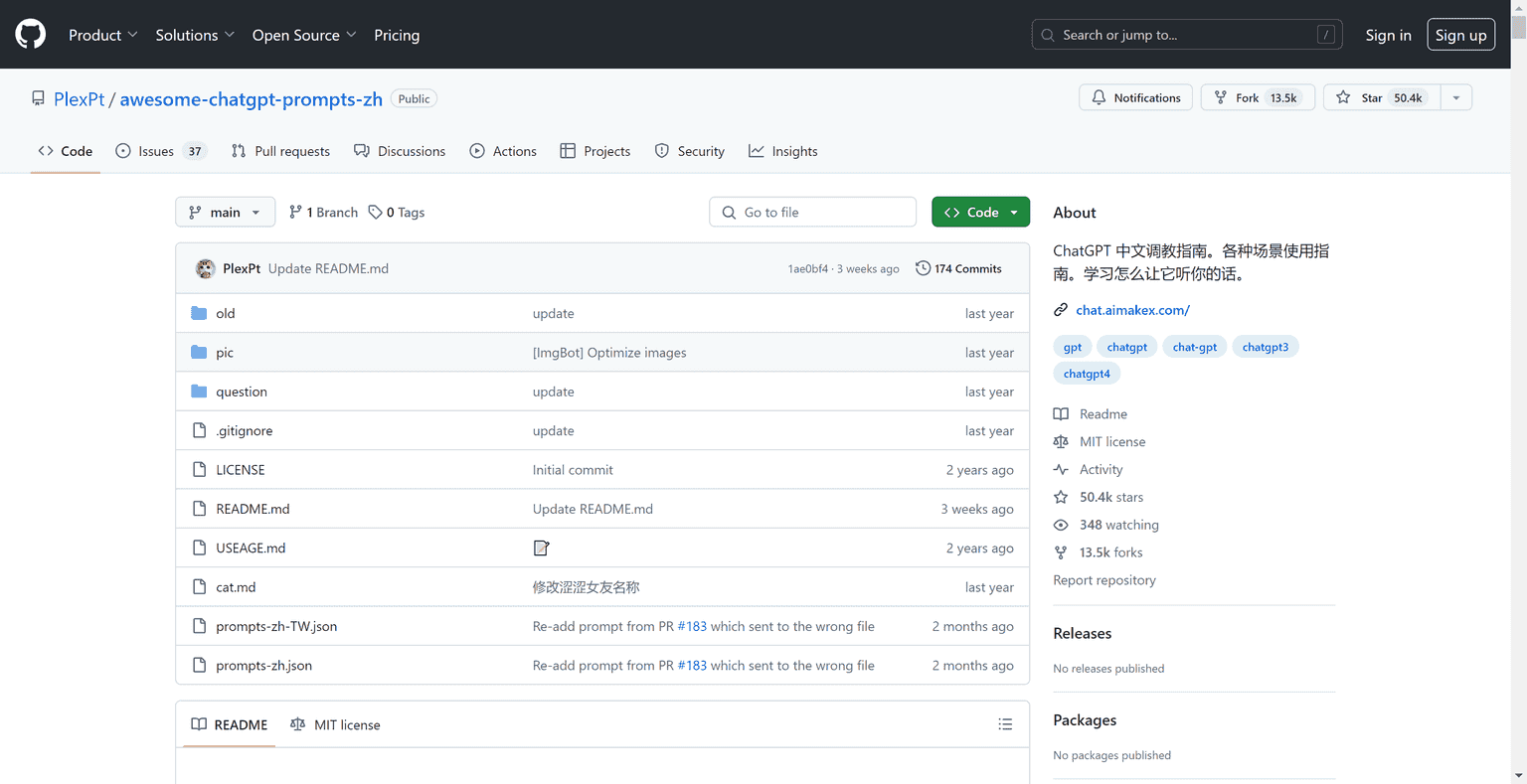Open the old folder icon
Viewport: 1527px width, 784px height.
click(x=199, y=313)
